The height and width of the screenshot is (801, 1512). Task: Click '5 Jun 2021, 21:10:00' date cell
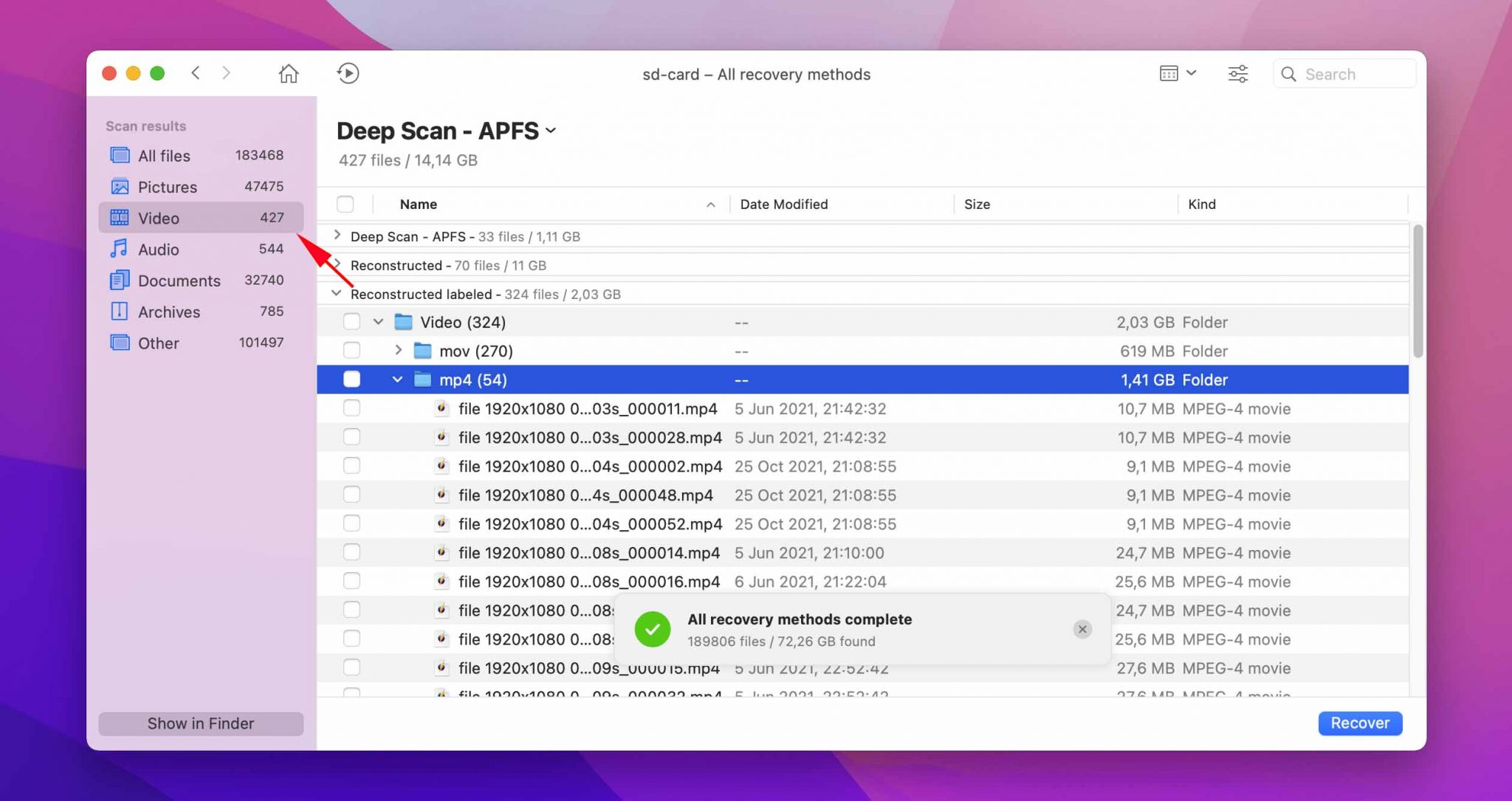pos(809,552)
